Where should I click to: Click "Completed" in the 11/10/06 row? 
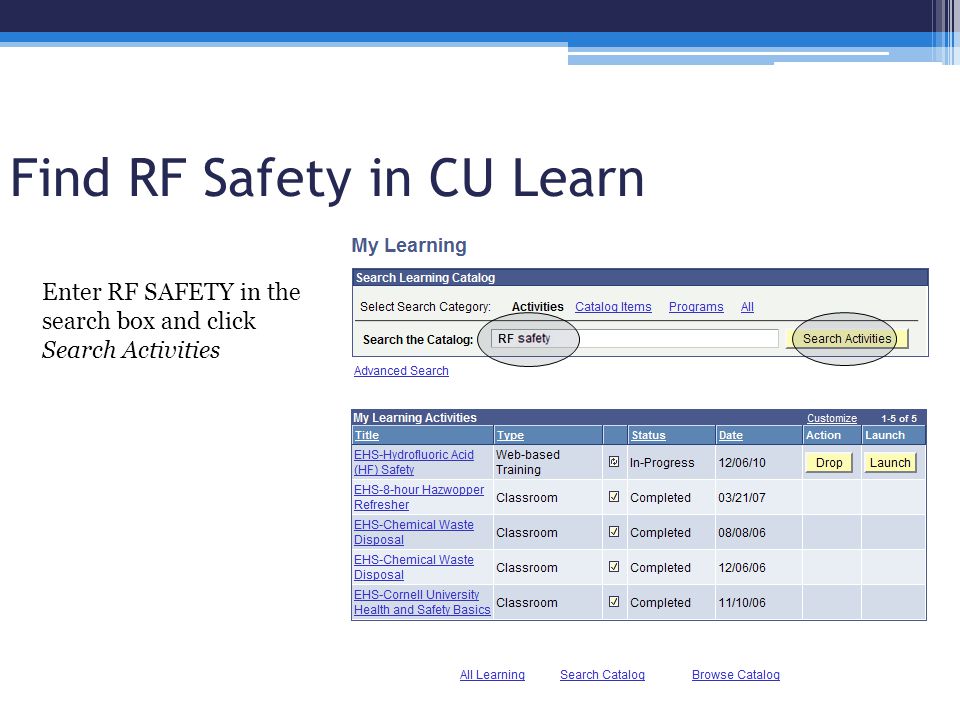pyautogui.click(x=660, y=602)
